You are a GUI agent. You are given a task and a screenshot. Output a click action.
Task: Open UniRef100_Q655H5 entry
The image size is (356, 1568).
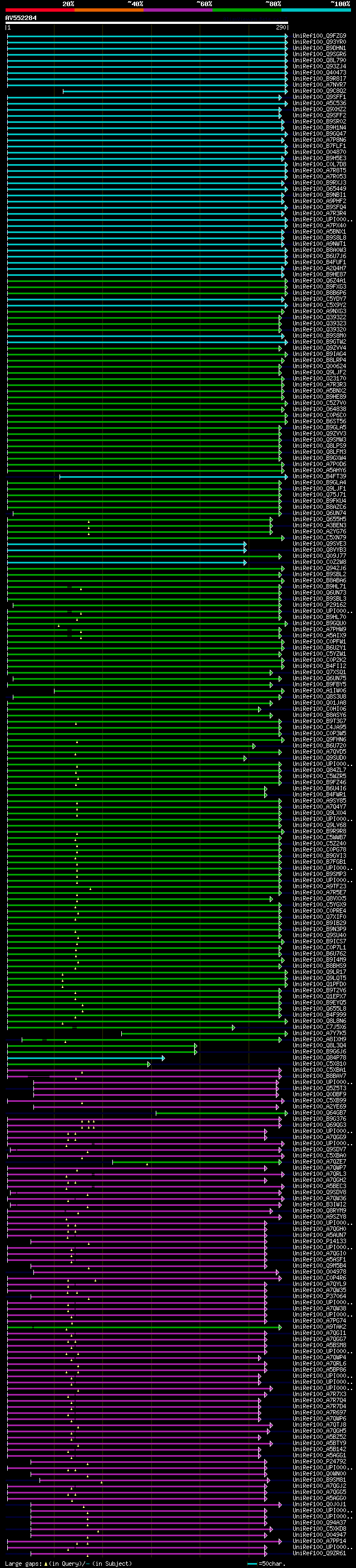pos(319,519)
